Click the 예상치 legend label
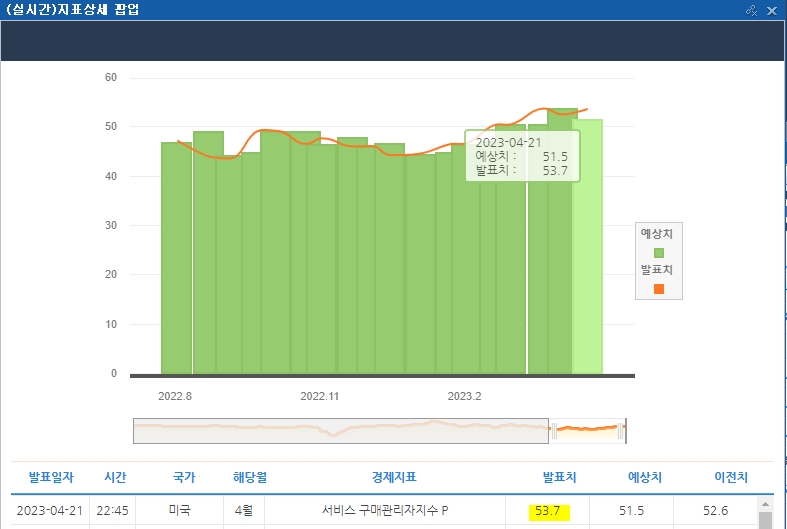The width and height of the screenshot is (787, 529). coord(657,233)
